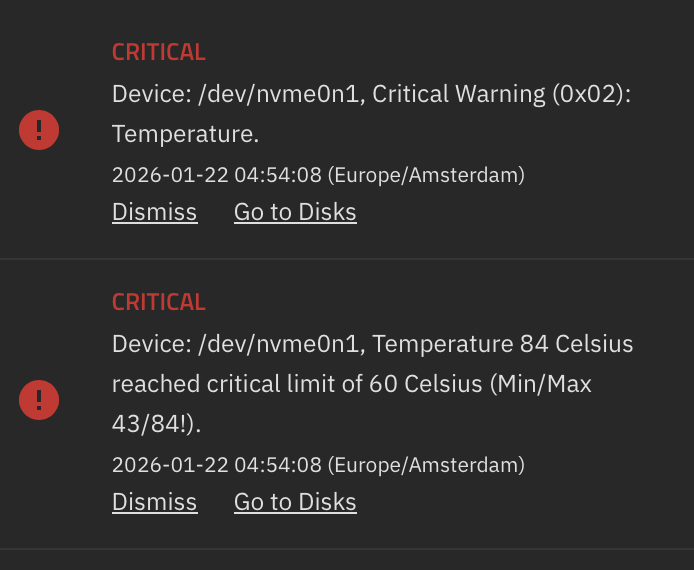Click the "43/84!)." text in the second alert
The height and width of the screenshot is (570, 694).
156,424
